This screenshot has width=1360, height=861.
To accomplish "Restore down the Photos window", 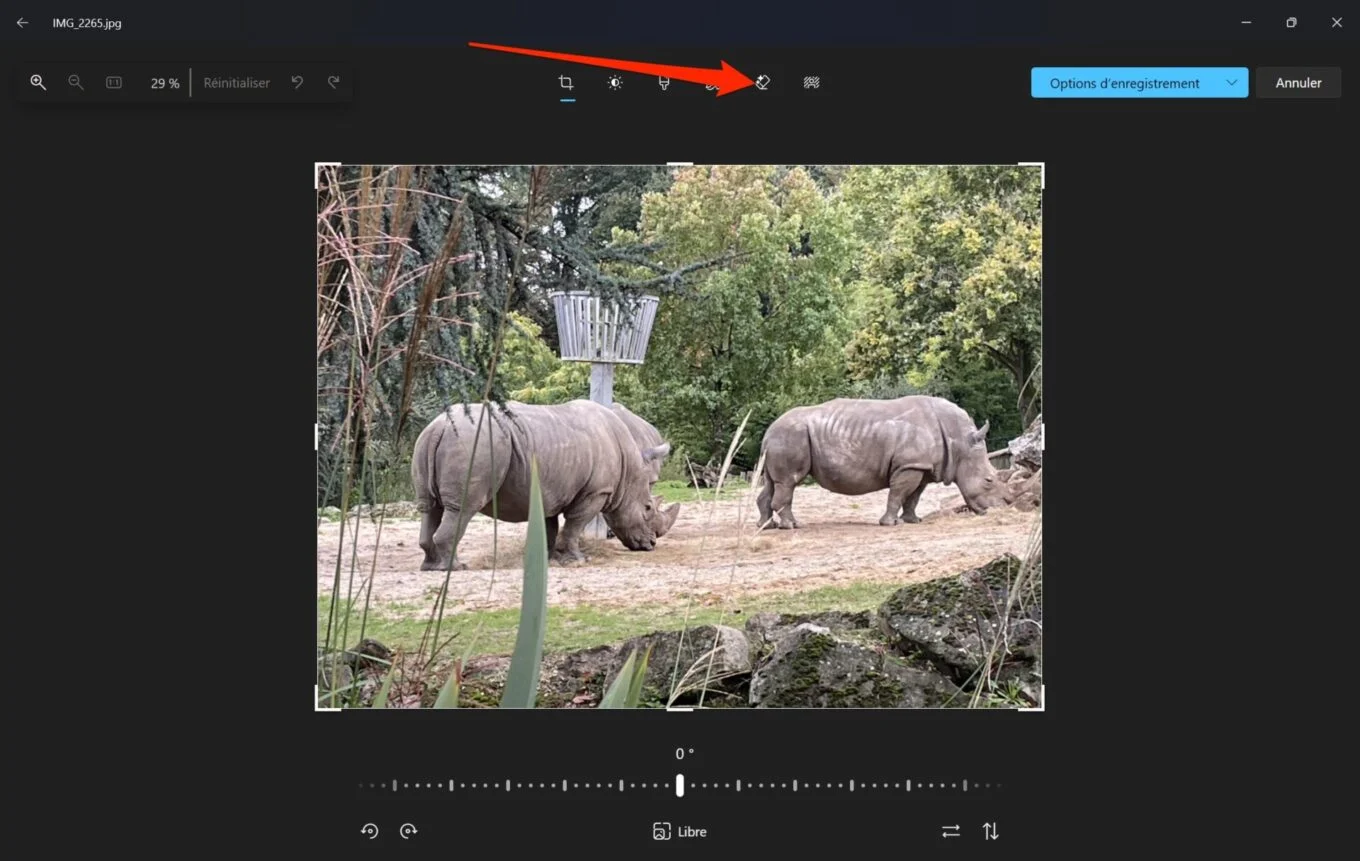I will tap(1291, 23).
